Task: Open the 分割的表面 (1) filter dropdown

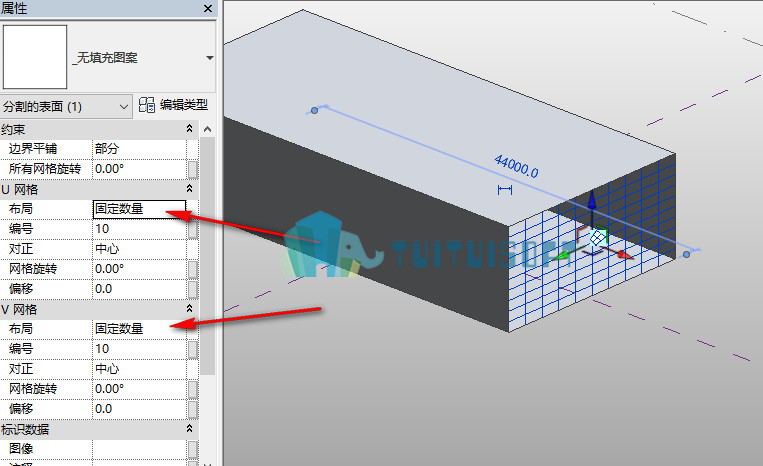Action: point(66,106)
